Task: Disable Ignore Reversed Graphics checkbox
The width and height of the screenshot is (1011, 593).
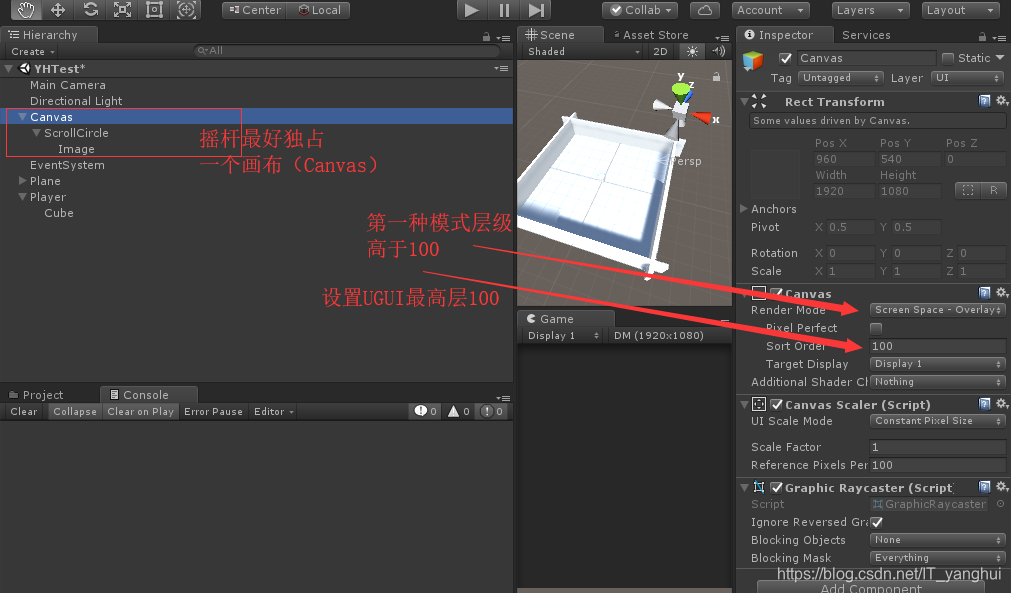Action: tap(877, 522)
